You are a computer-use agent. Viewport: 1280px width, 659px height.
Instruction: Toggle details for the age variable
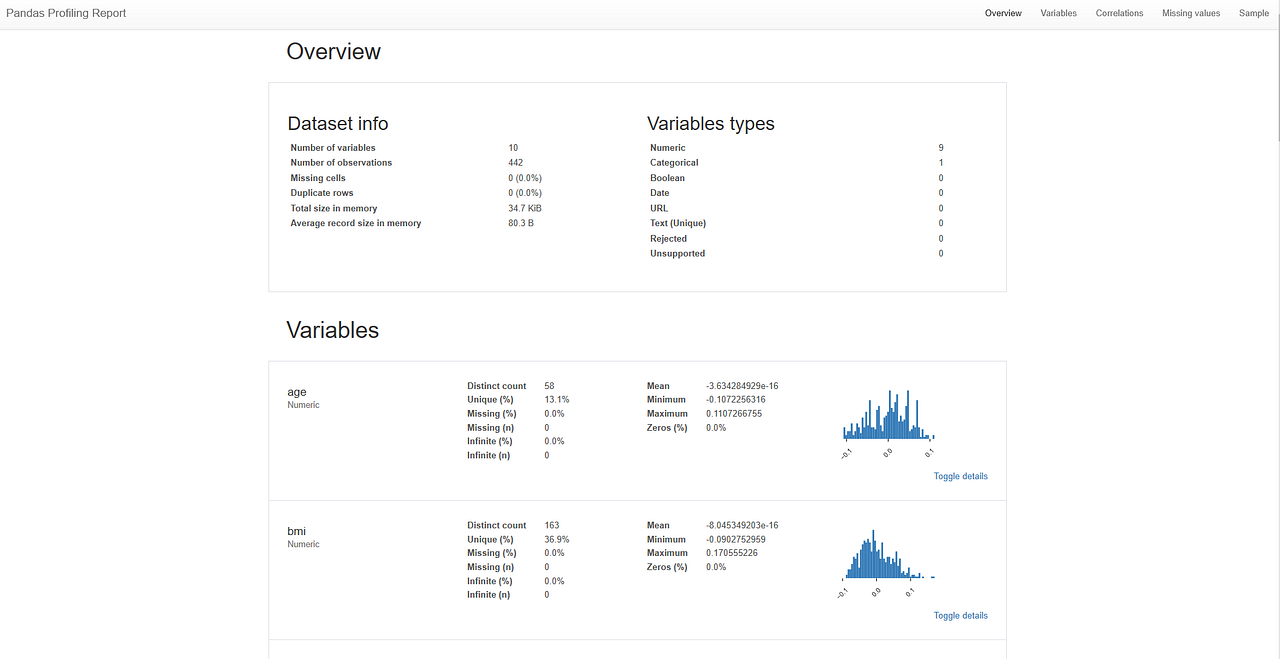click(x=960, y=476)
